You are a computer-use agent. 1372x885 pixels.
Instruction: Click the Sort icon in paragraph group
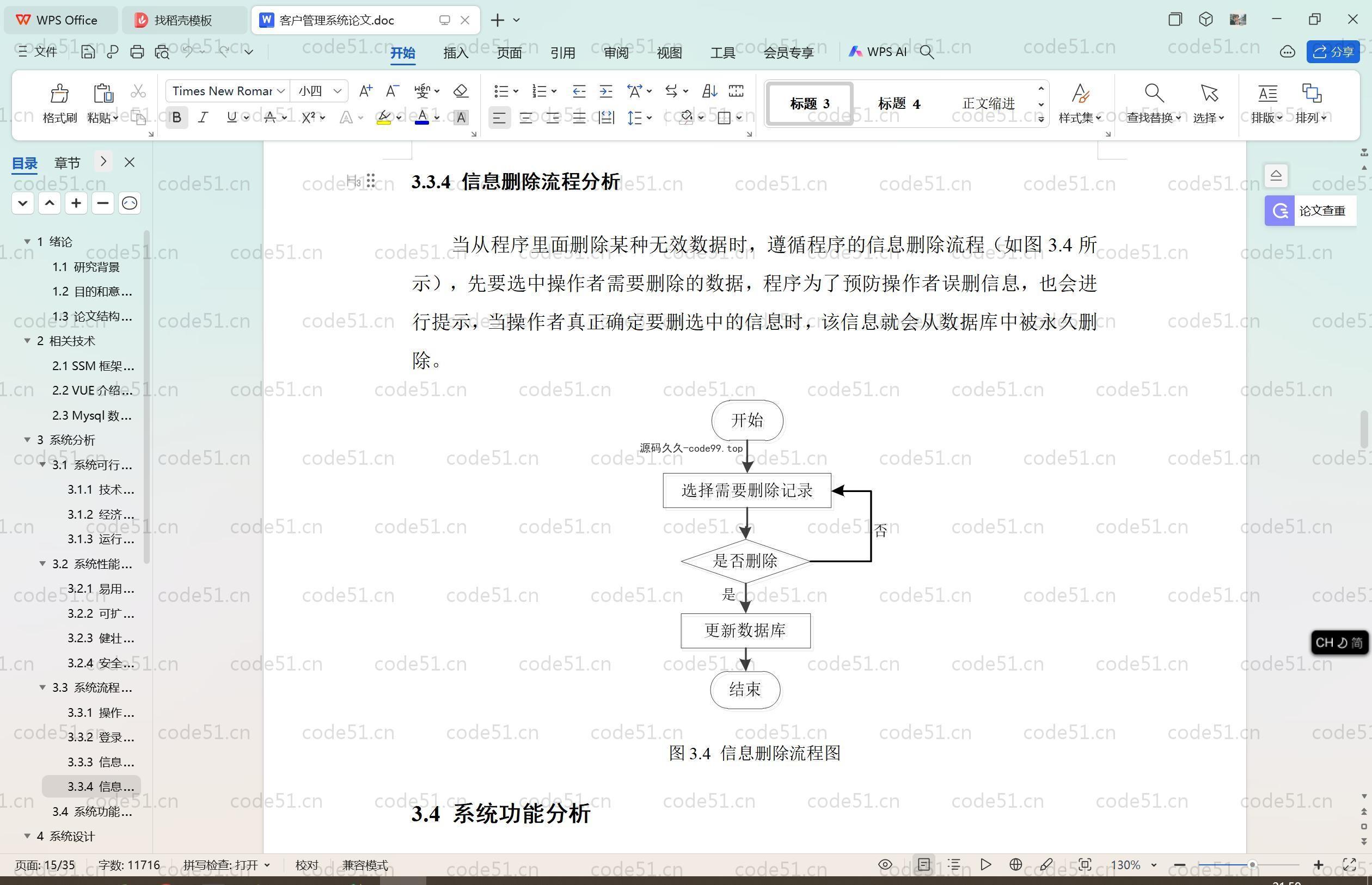click(x=709, y=91)
